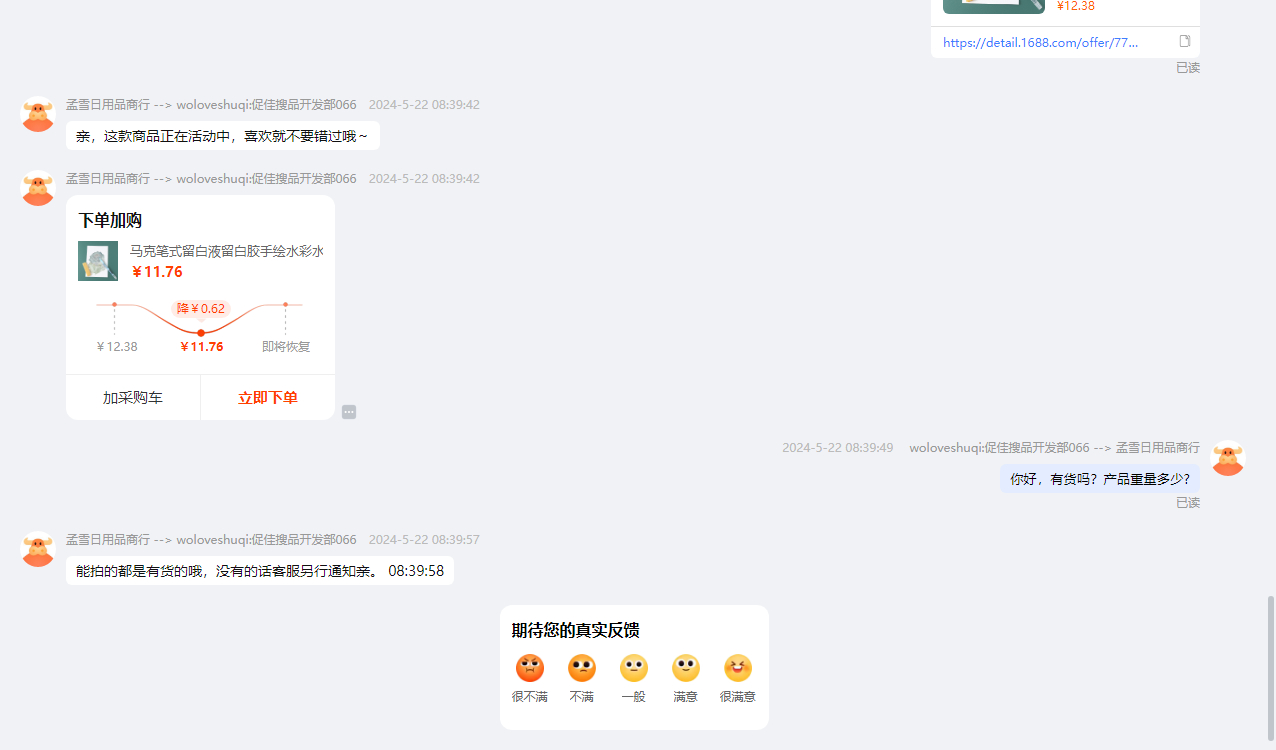This screenshot has width=1276, height=750.
Task: Click the top product card thumbnail
Action: 994,6
